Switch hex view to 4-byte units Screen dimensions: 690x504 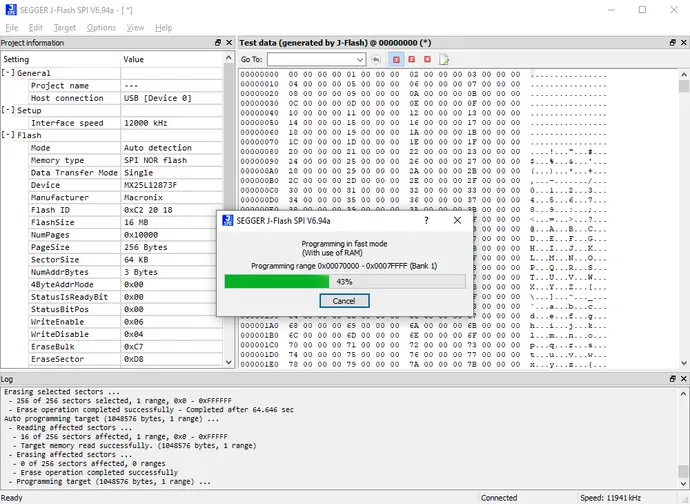coord(427,60)
